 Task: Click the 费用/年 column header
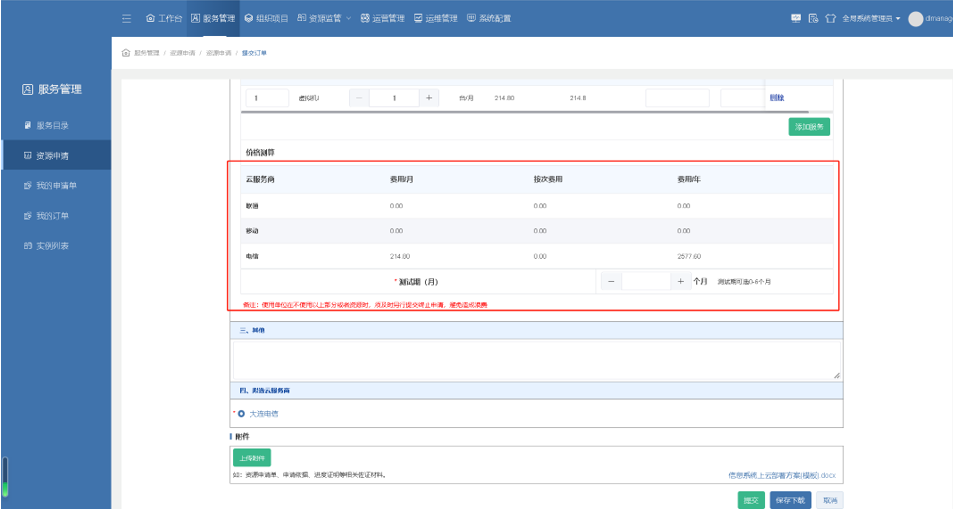(x=689, y=179)
